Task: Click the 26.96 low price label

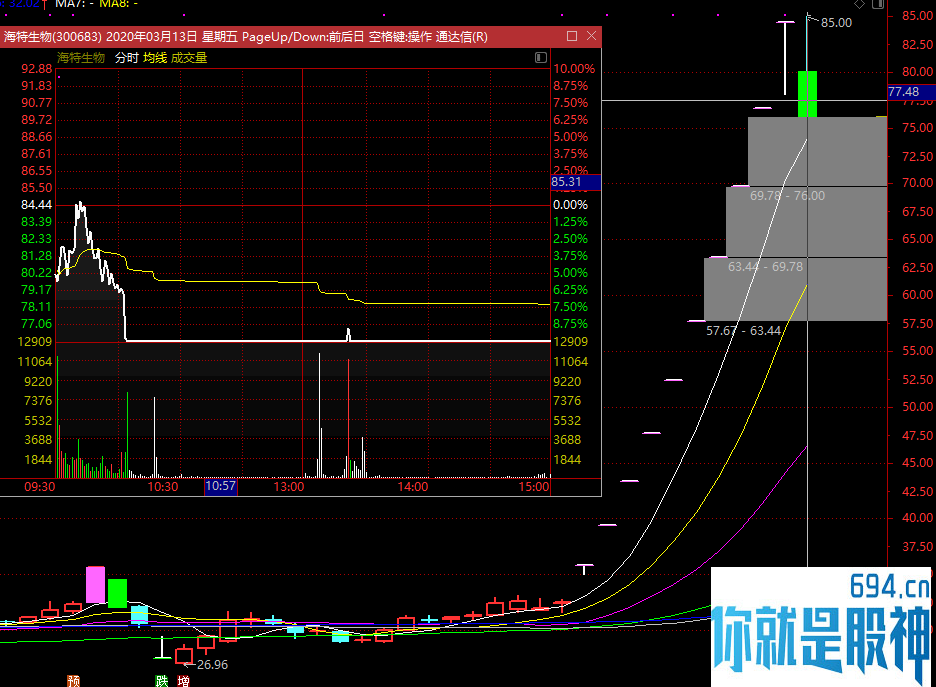Action: pos(213,664)
